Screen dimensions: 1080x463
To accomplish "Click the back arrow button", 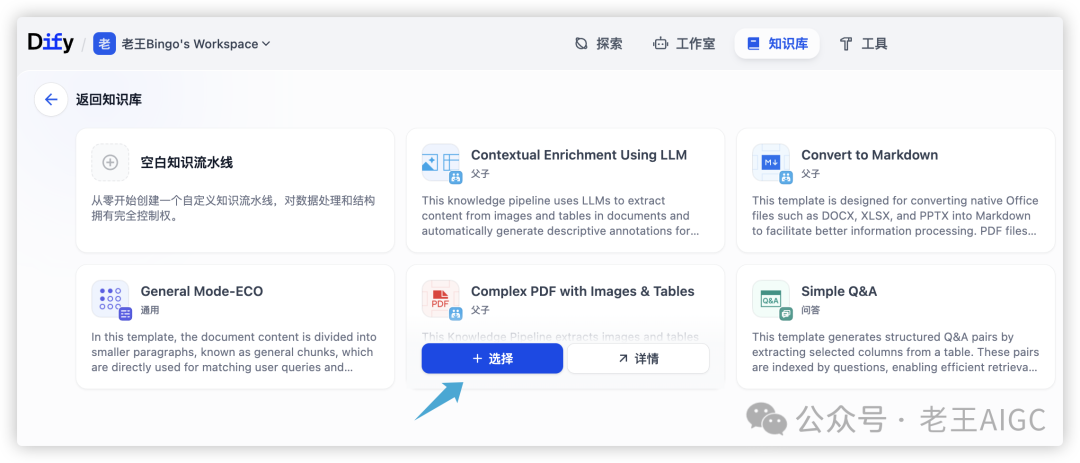I will coord(51,100).
